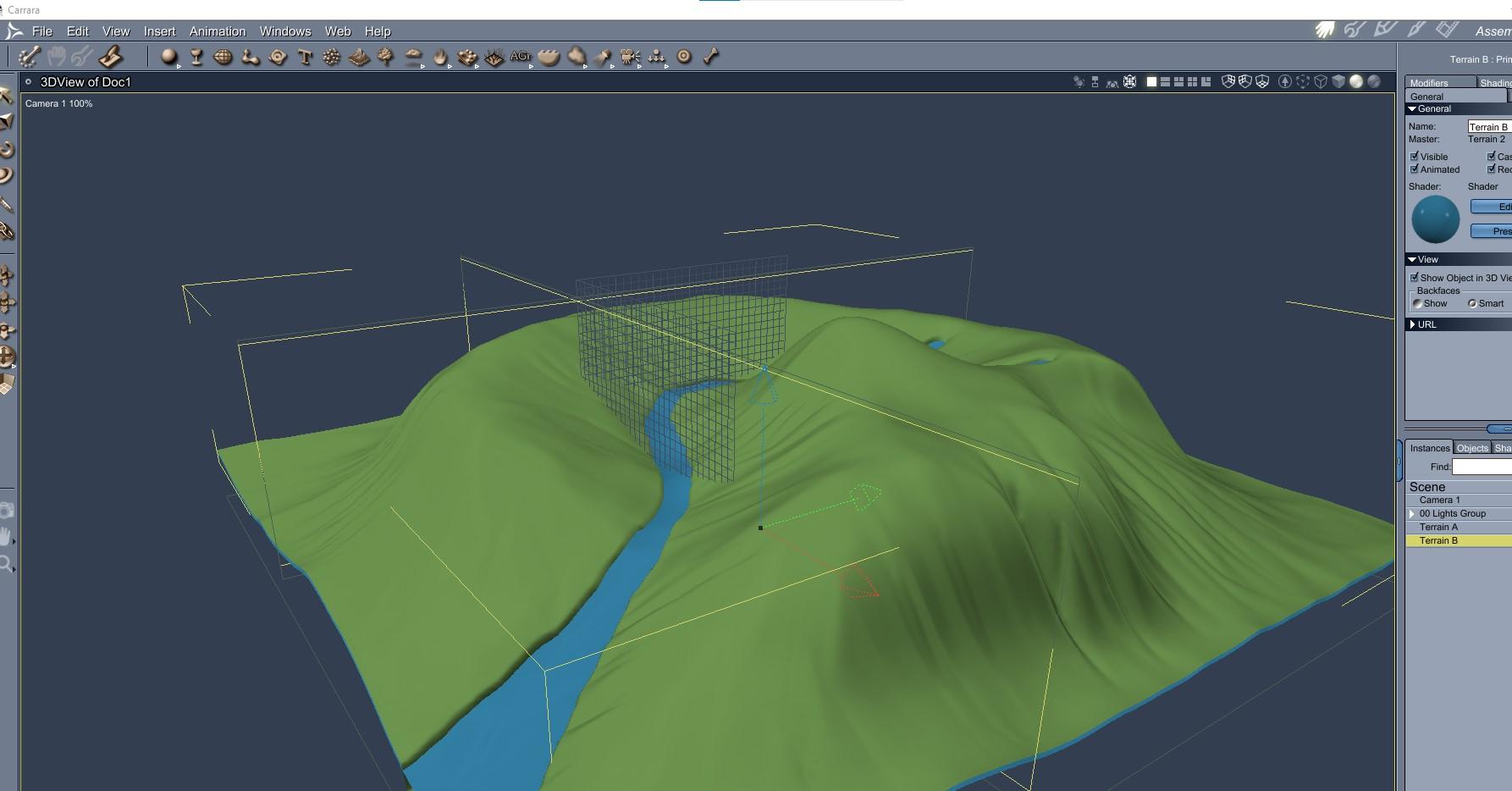Switch to the Shading tab

point(1495,83)
